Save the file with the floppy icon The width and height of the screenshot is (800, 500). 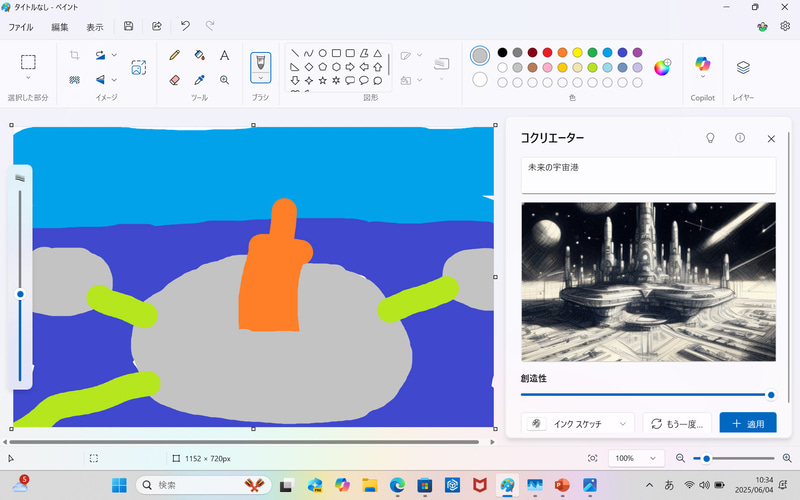click(x=129, y=26)
